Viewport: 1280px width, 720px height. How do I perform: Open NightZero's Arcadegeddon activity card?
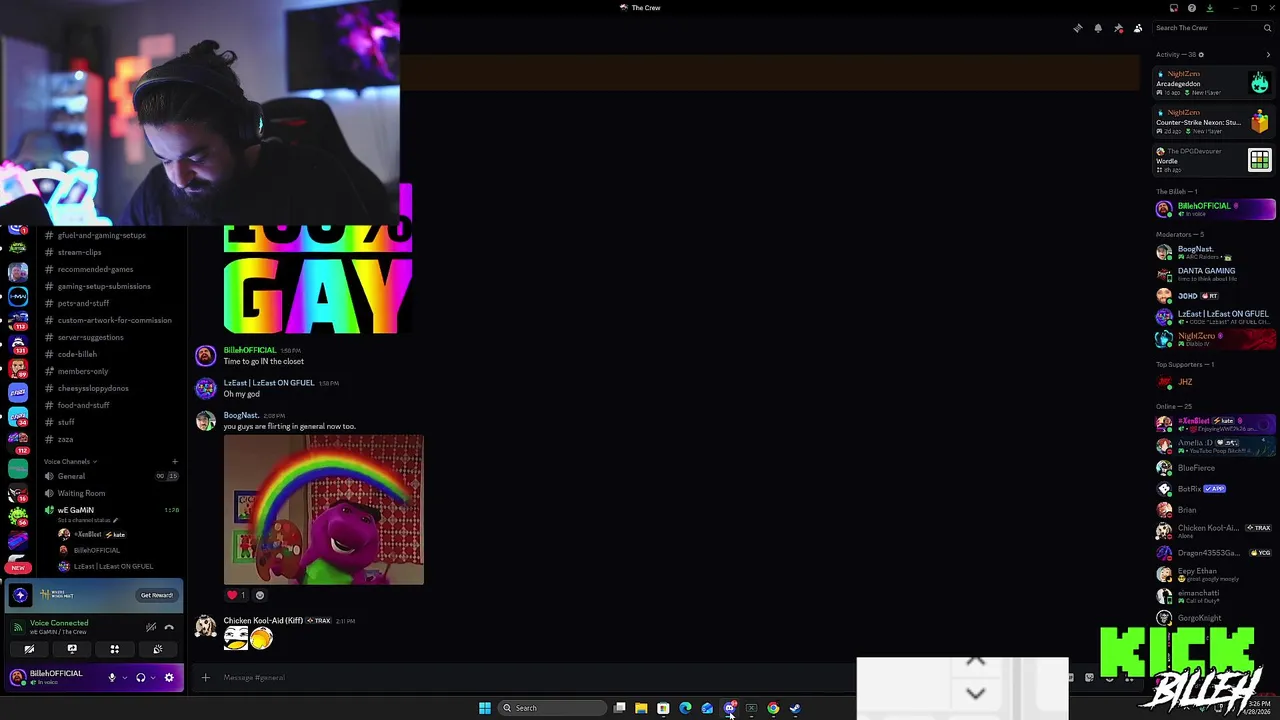(x=1214, y=83)
